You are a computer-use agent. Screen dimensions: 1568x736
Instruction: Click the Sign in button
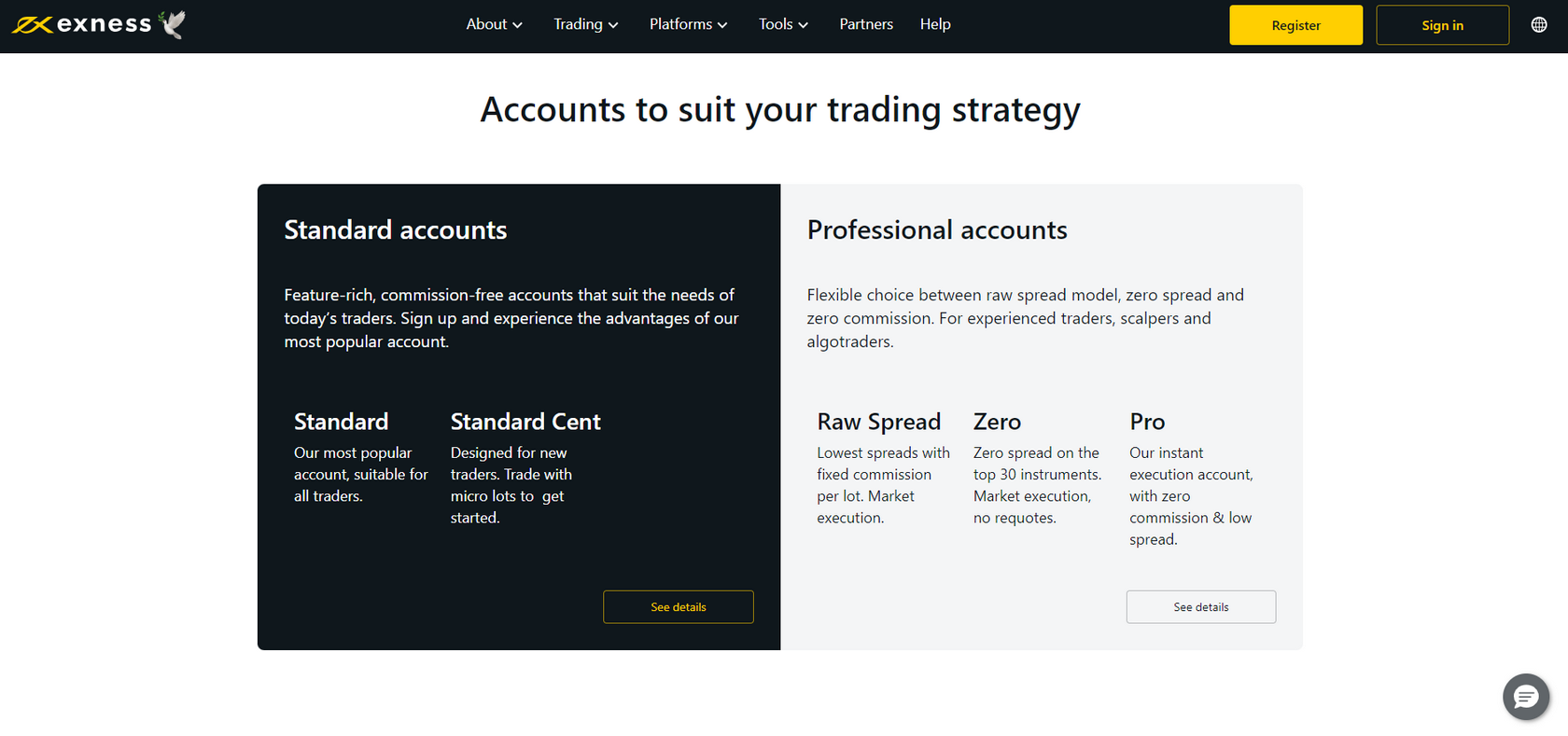(x=1442, y=25)
